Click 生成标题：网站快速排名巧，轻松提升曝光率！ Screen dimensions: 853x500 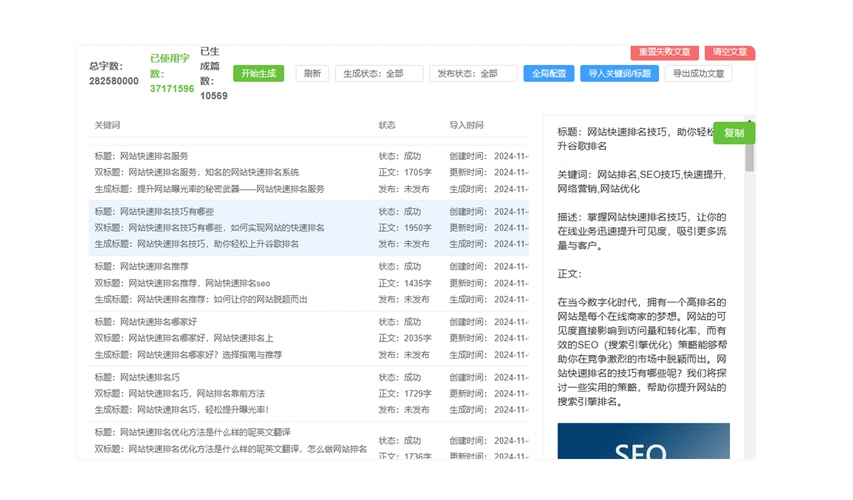(182, 410)
